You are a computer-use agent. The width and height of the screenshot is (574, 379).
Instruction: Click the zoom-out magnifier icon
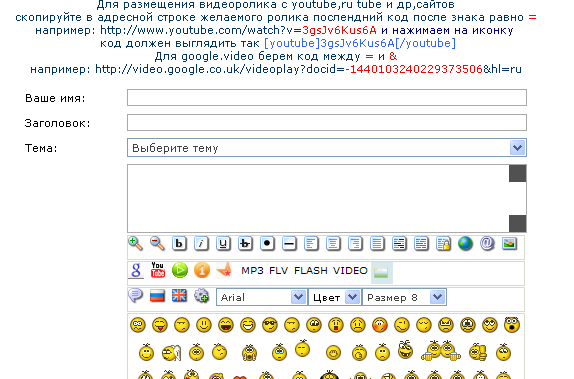pyautogui.click(x=157, y=244)
